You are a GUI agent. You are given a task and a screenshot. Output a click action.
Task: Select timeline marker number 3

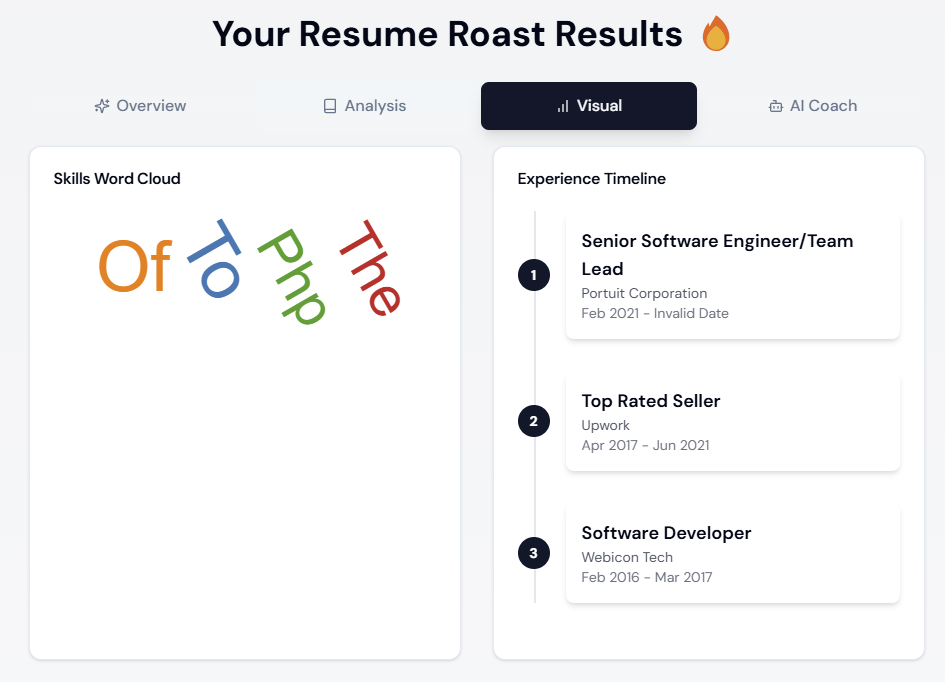[534, 553]
